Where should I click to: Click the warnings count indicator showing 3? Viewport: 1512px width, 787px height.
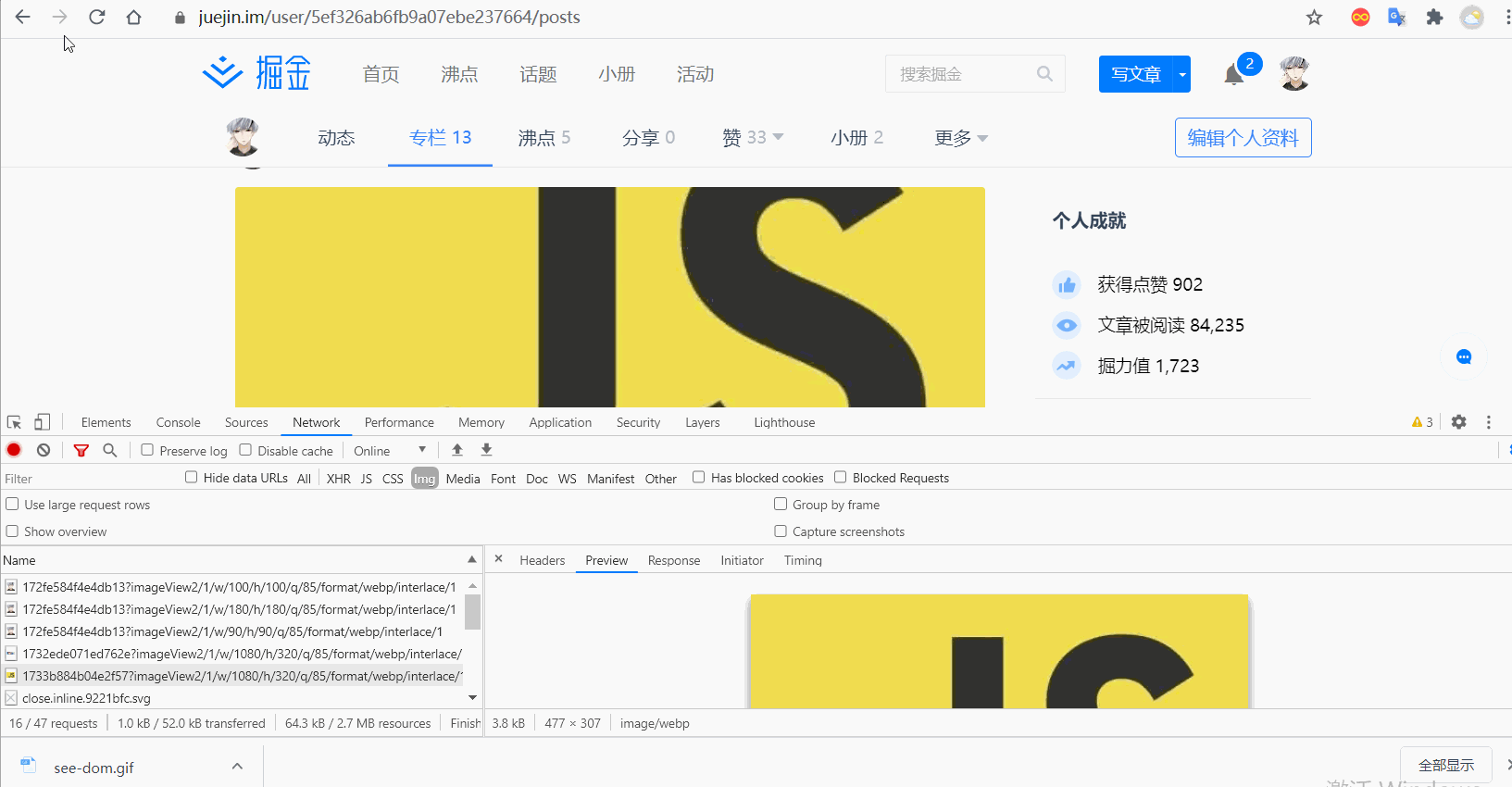coord(1422,422)
